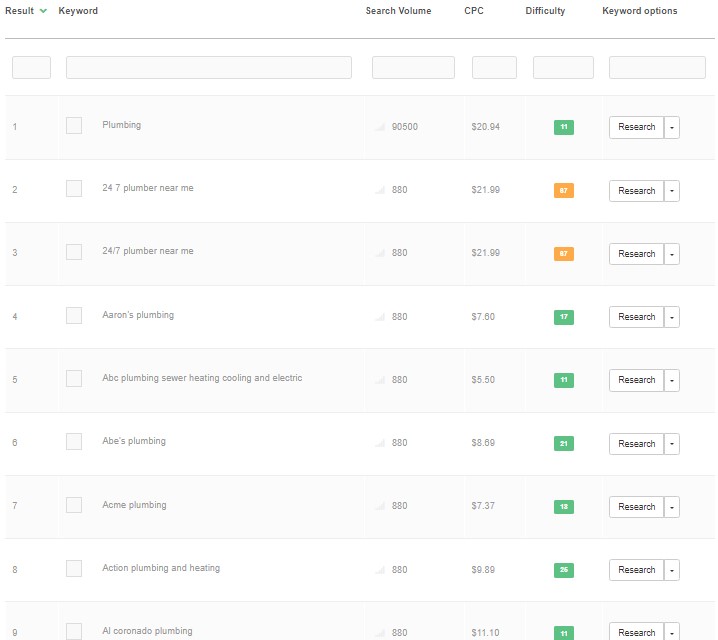
Task: Focus the Keyword filter input field
Action: click(208, 67)
